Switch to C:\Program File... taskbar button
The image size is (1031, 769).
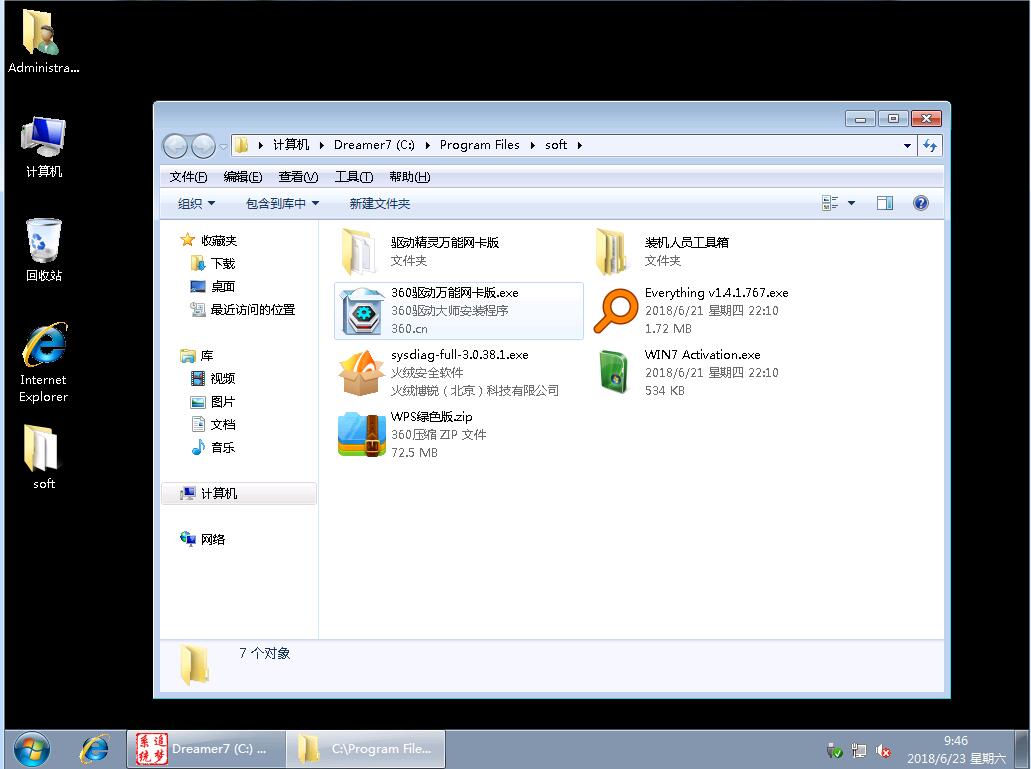366,749
